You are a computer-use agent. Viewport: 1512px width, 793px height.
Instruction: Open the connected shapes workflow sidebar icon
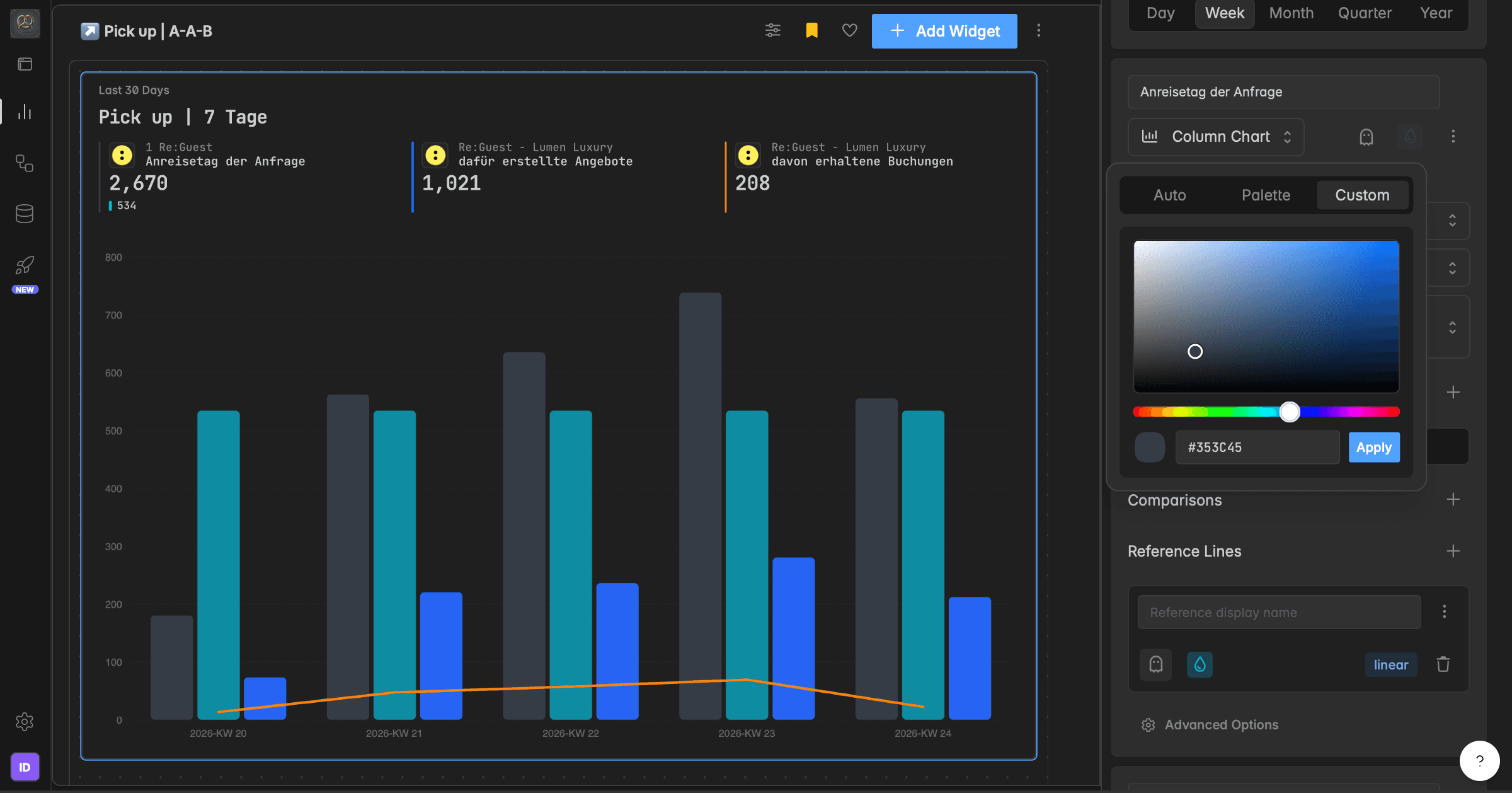[25, 163]
